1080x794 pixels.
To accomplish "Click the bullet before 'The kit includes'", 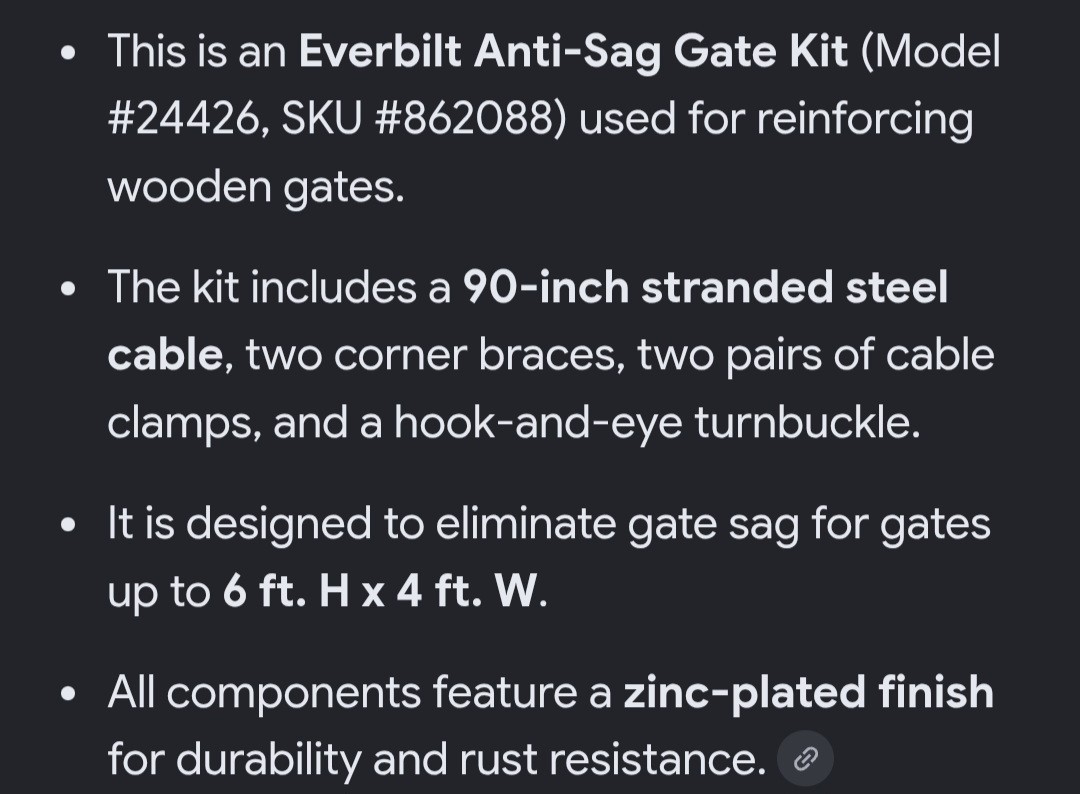I will tap(68, 289).
